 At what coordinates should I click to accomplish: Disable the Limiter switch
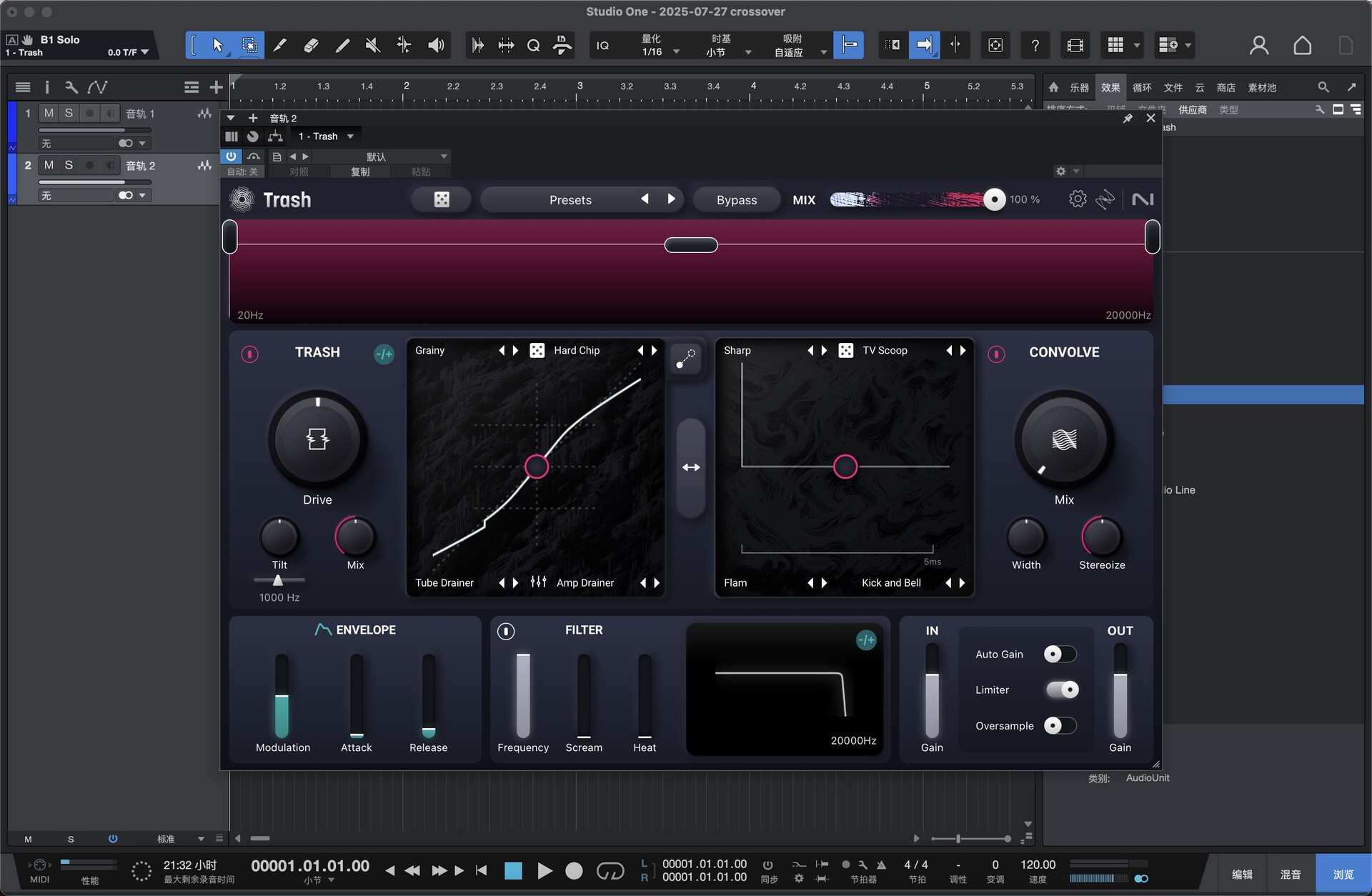pos(1062,690)
